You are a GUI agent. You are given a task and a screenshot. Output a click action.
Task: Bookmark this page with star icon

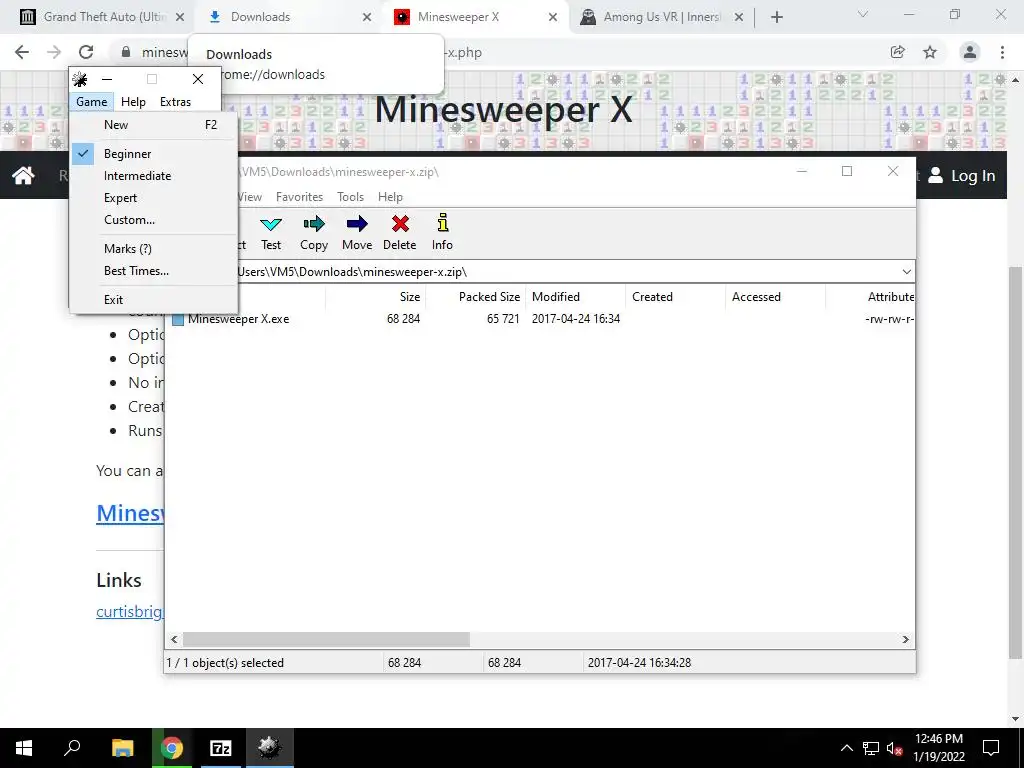click(x=930, y=52)
